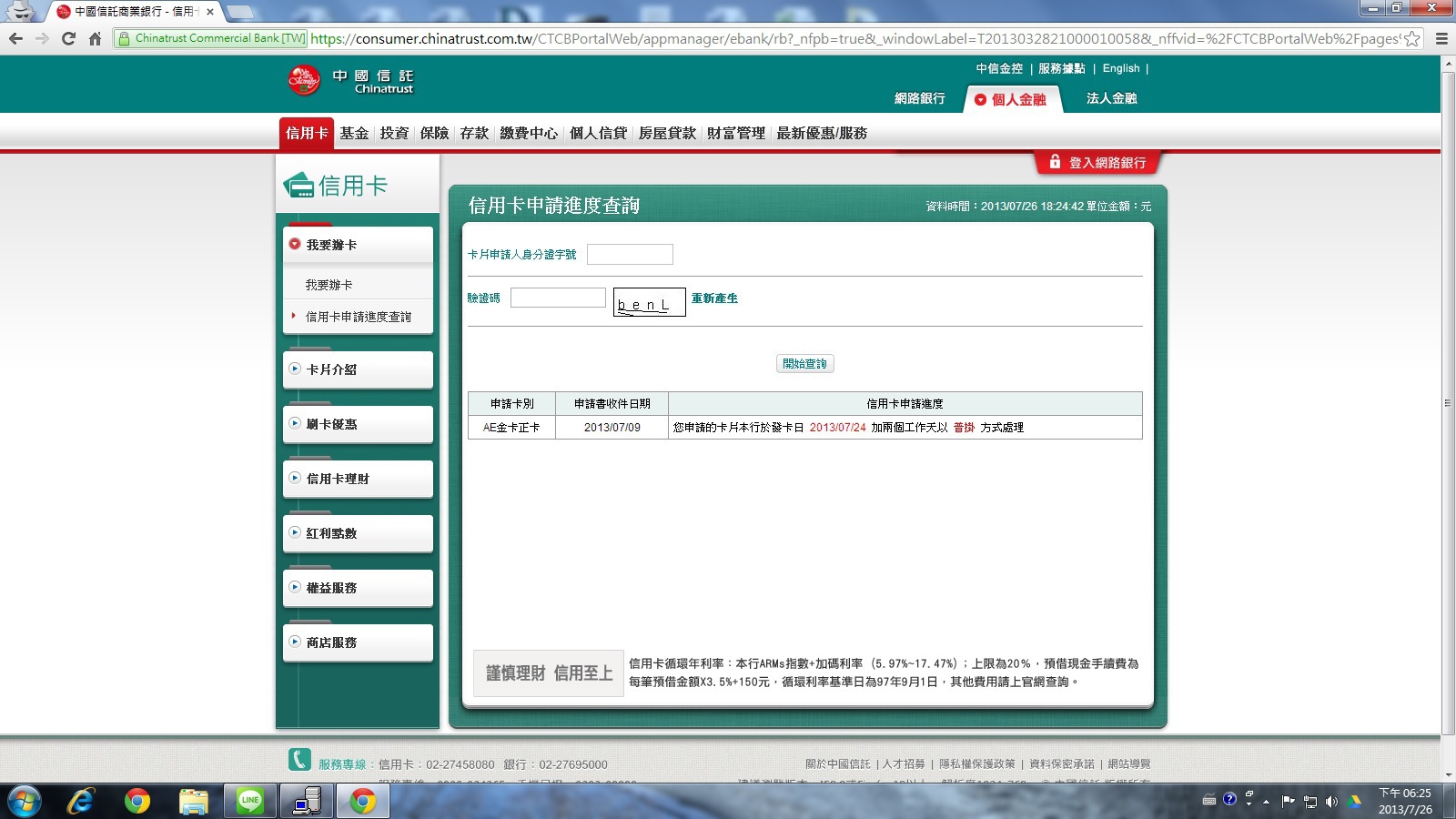Open the 投資 navigation menu
The height and width of the screenshot is (819, 1456).
394,133
